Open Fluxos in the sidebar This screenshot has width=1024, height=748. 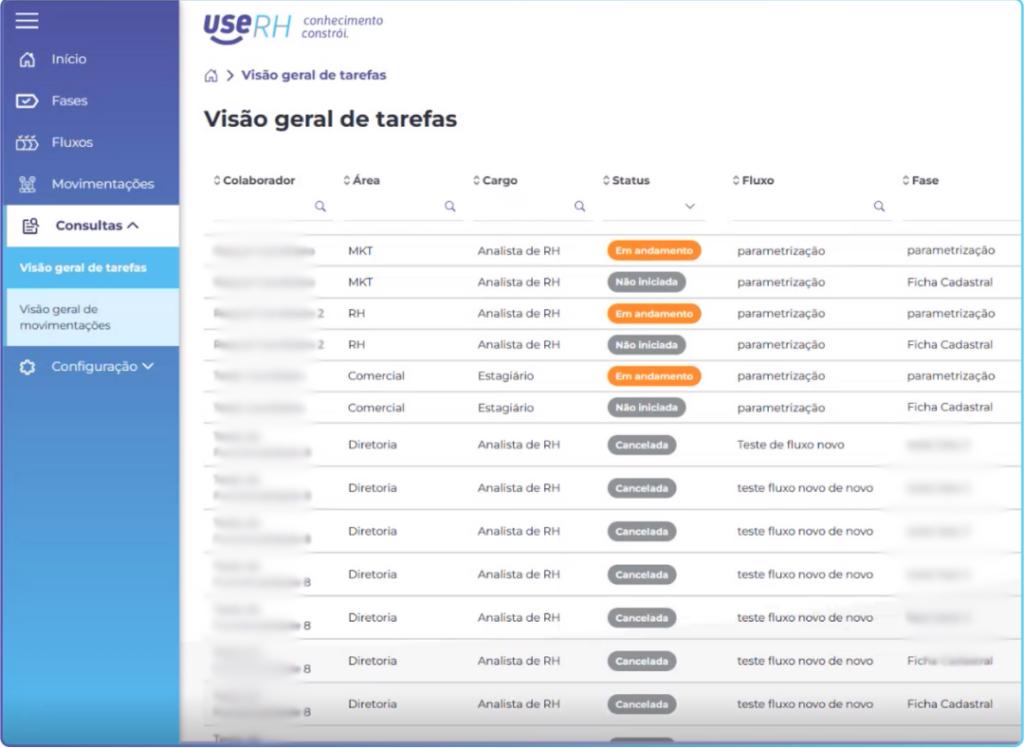tap(72, 142)
